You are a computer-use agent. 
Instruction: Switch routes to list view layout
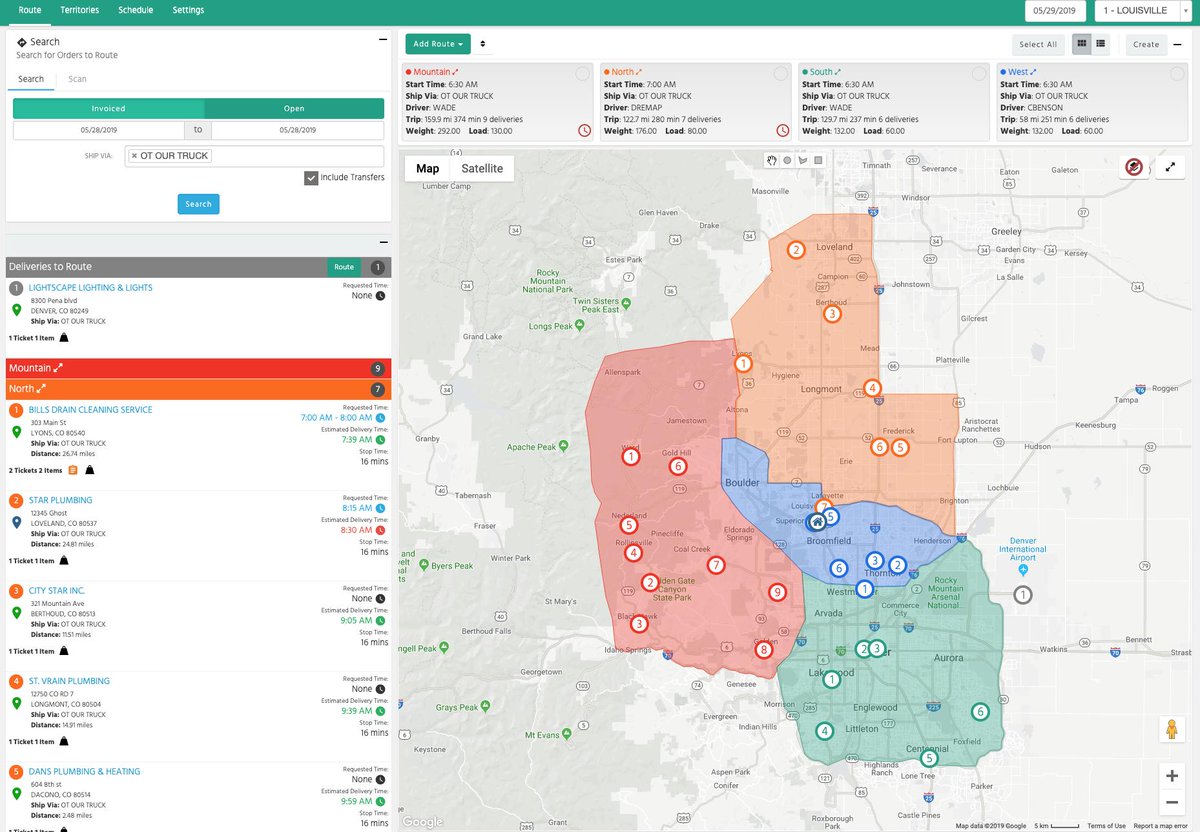pos(1101,44)
